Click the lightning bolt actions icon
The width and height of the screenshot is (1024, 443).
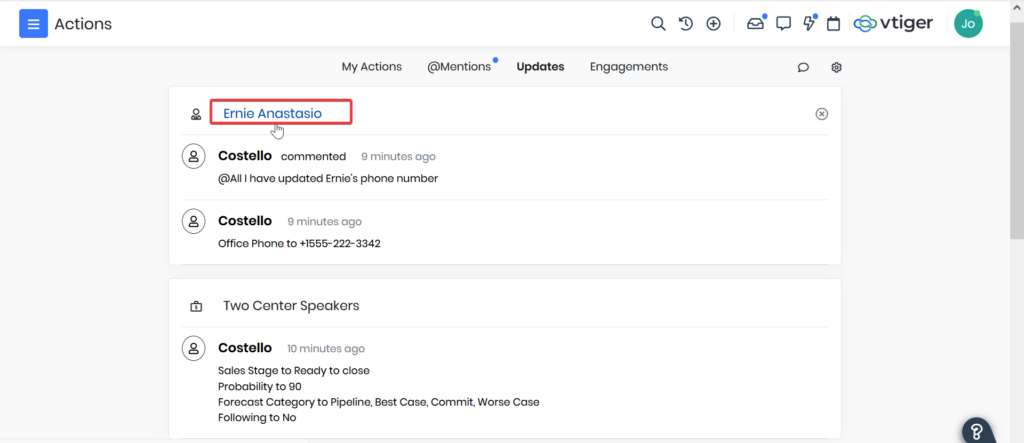809,23
